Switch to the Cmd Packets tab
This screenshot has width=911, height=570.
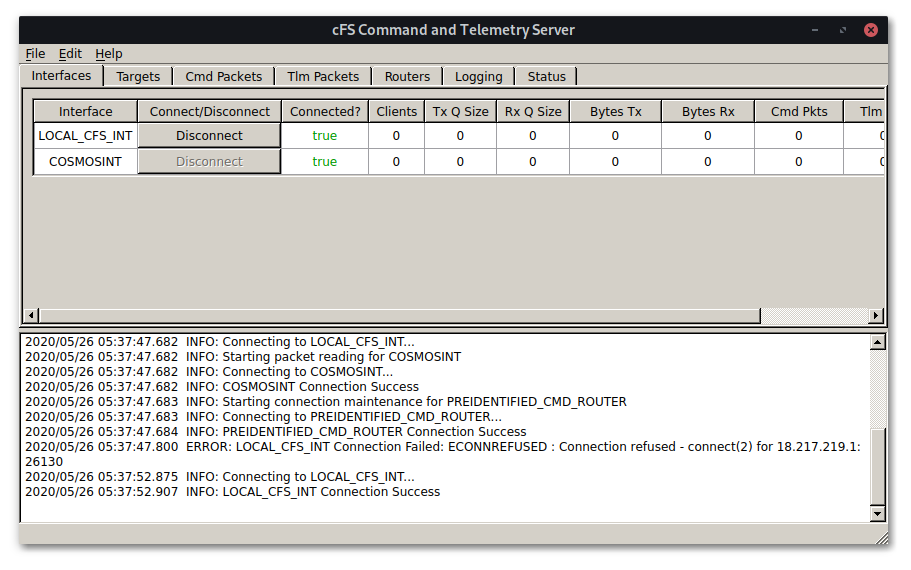click(223, 76)
